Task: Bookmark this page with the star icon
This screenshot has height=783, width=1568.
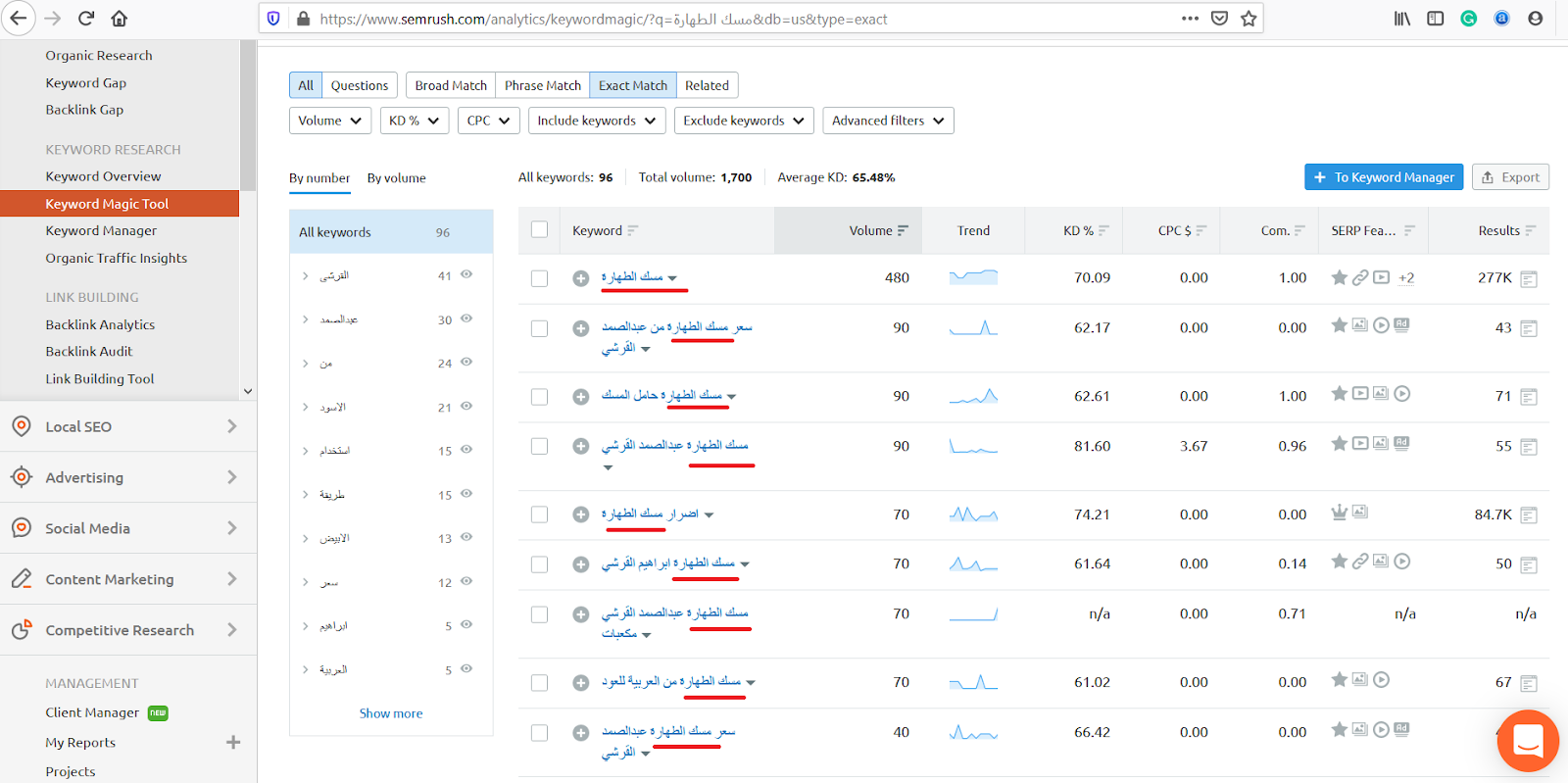Action: click(1249, 19)
